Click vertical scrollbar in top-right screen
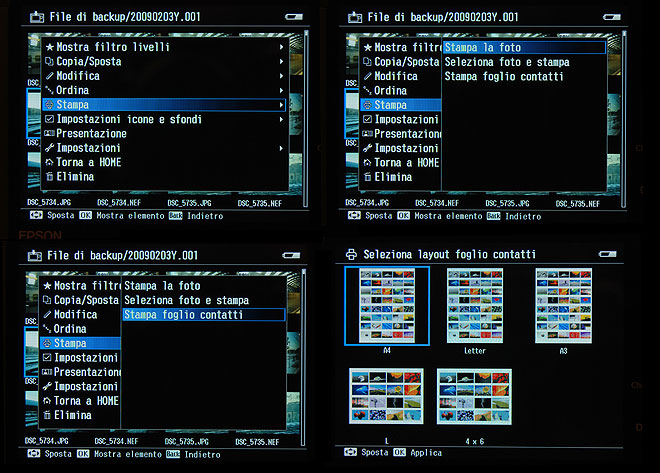The height and width of the screenshot is (473, 660). tap(624, 119)
